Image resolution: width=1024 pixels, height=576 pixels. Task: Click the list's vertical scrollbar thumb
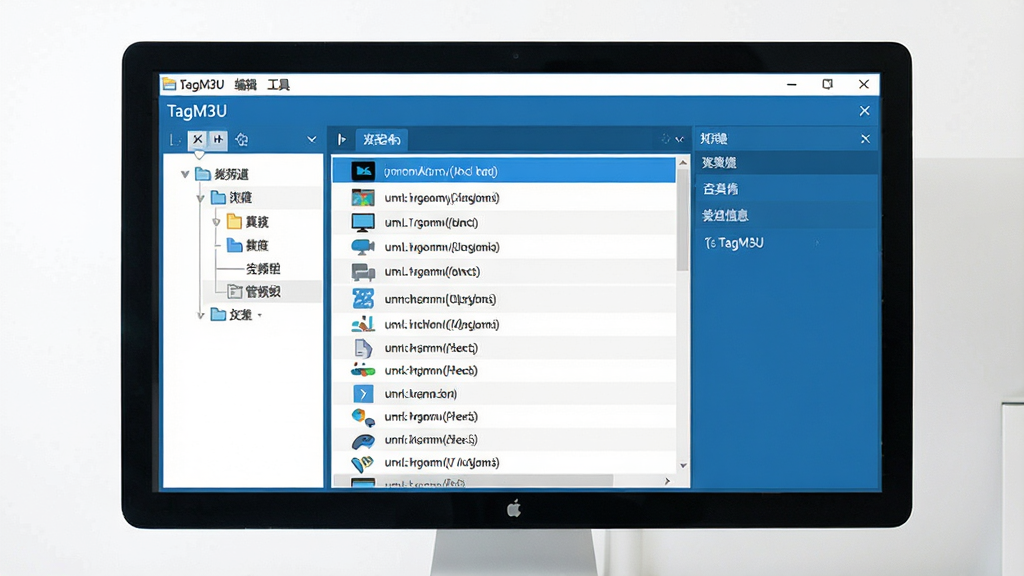[x=683, y=220]
